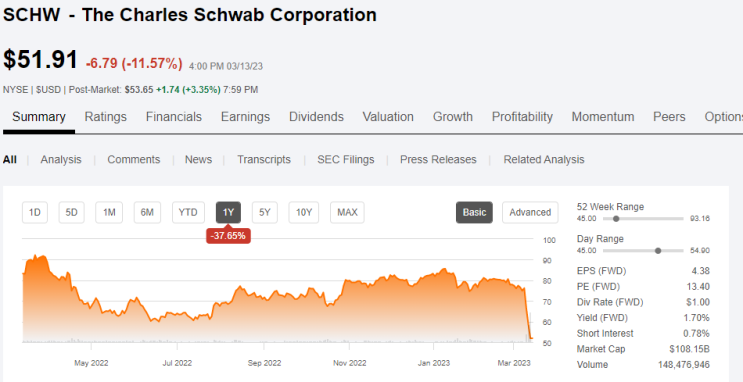Show Transcripts filter
Screen dimensions: 743x382
(x=264, y=160)
